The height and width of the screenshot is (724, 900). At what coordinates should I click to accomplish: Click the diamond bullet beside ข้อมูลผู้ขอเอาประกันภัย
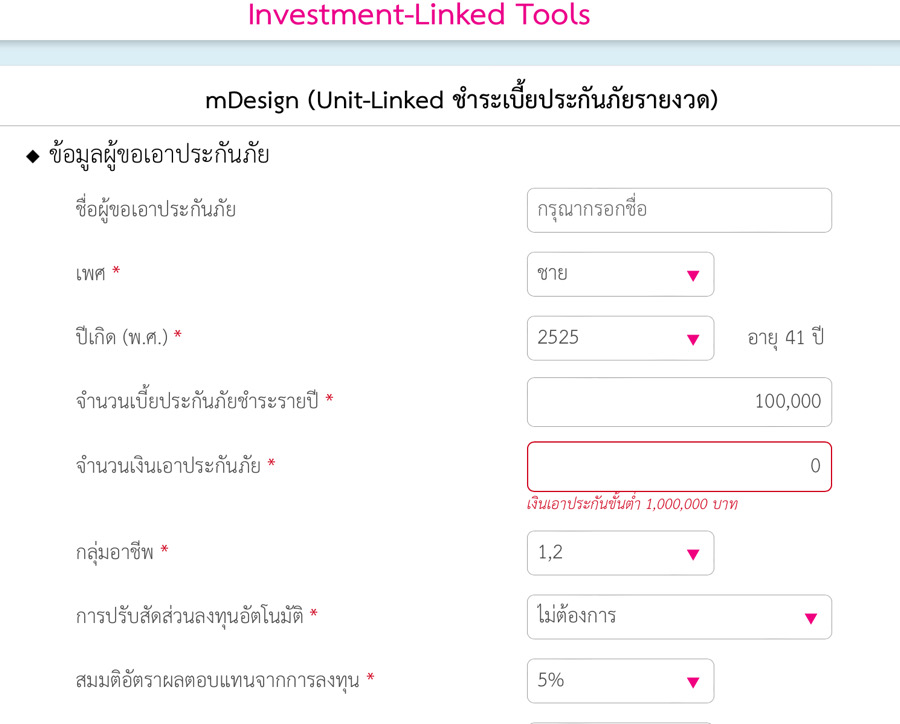click(x=33, y=156)
